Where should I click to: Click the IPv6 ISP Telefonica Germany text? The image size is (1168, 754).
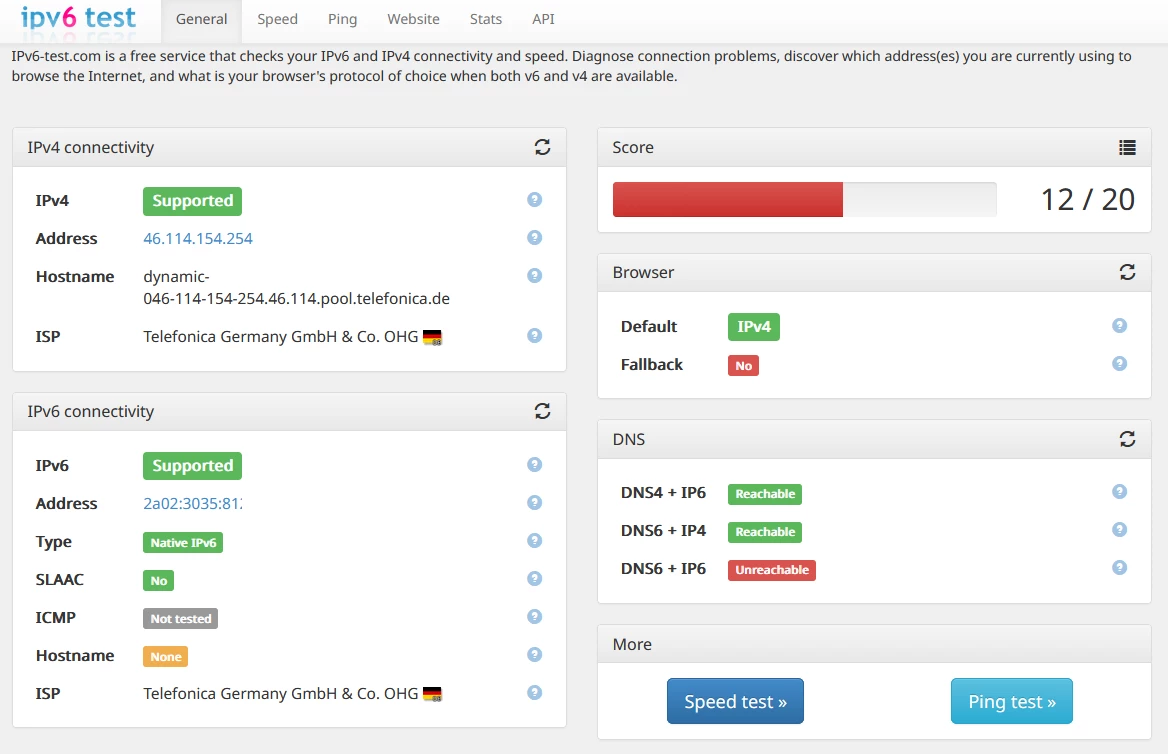click(281, 694)
